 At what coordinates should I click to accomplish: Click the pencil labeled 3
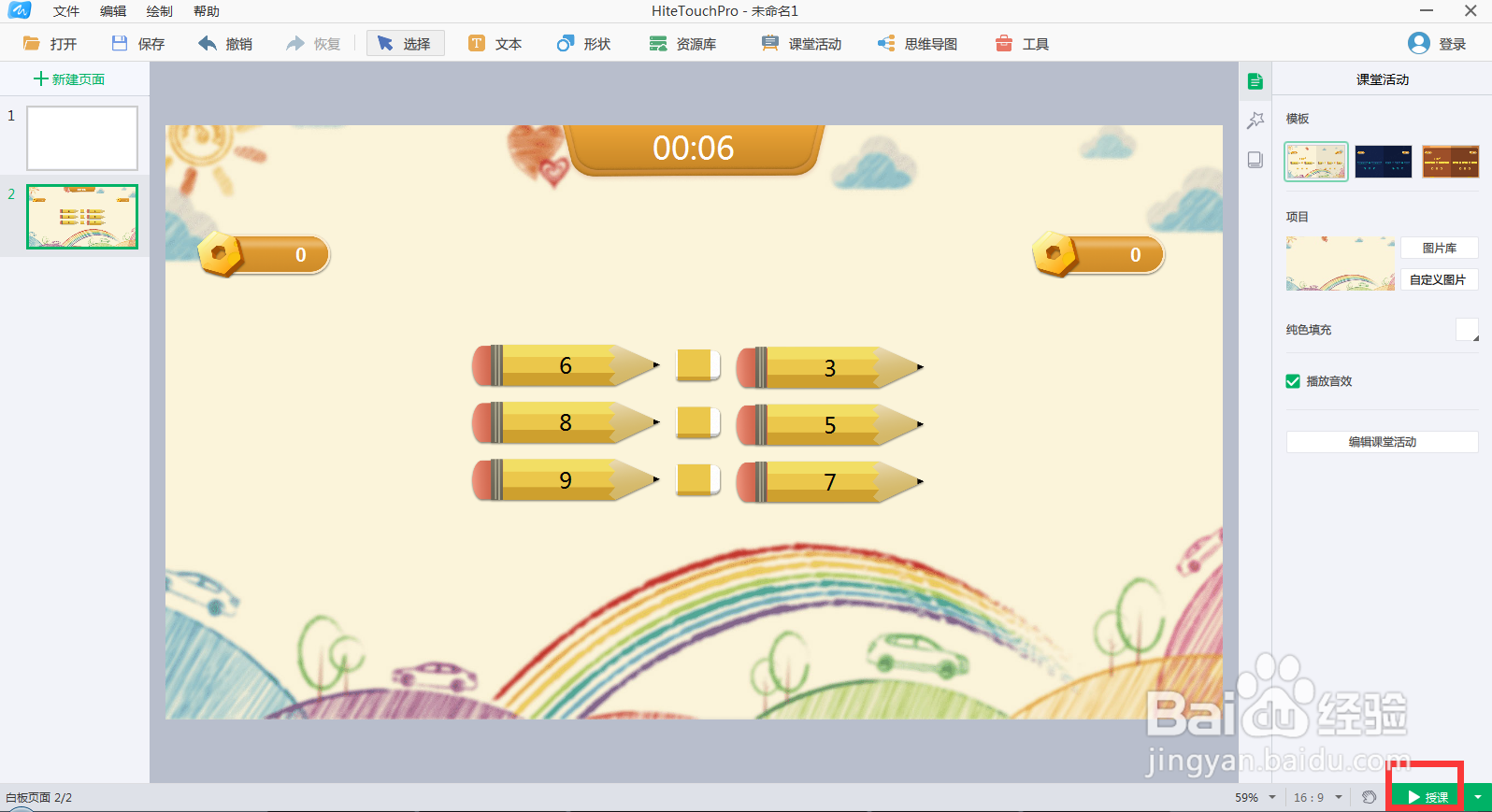pyautogui.click(x=830, y=367)
